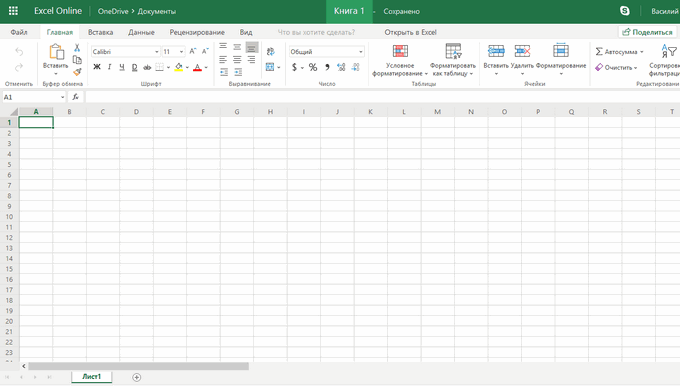Select the Лист1 sheet tab
Image resolution: width=680 pixels, height=386 pixels.
[x=92, y=376]
